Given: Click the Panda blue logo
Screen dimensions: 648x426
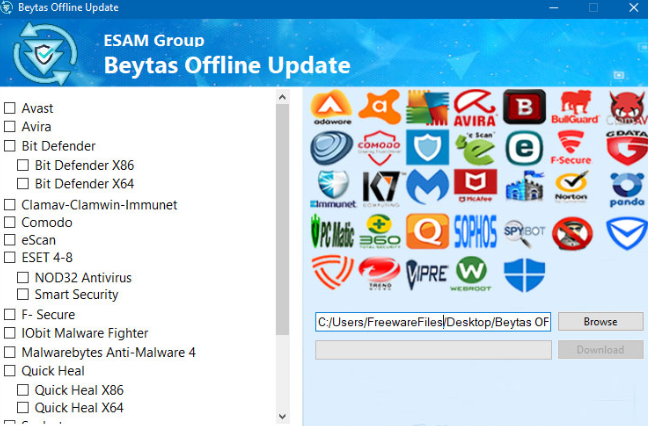Looking at the screenshot, I should pos(627,189).
